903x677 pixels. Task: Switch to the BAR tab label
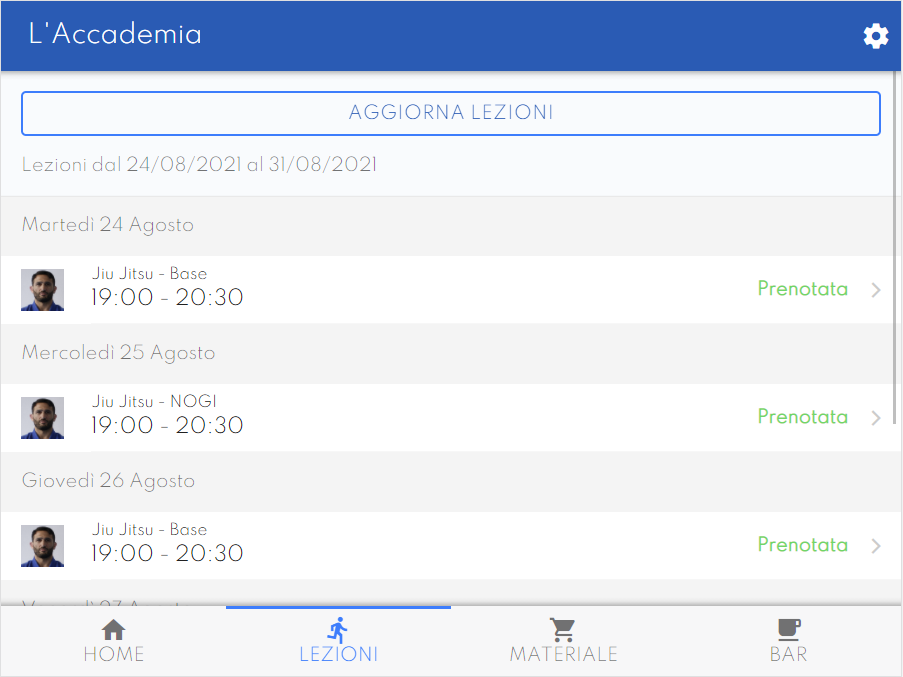[788, 655]
